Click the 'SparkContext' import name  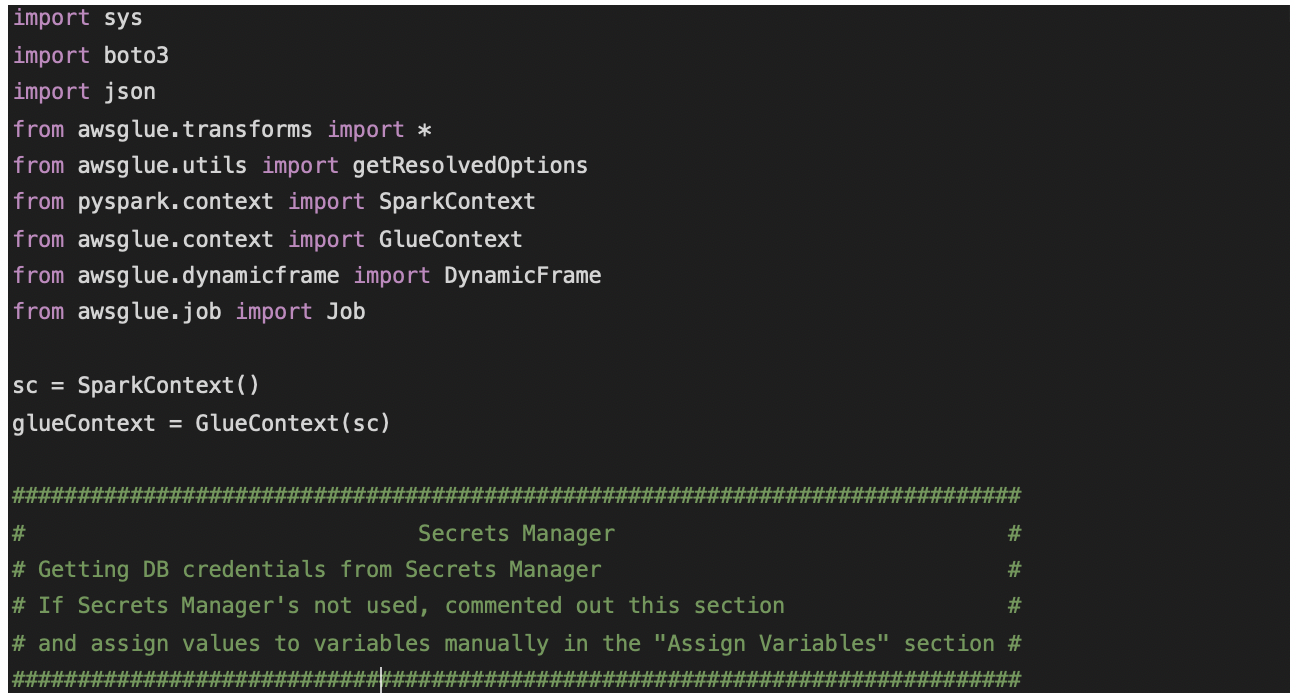coord(457,202)
